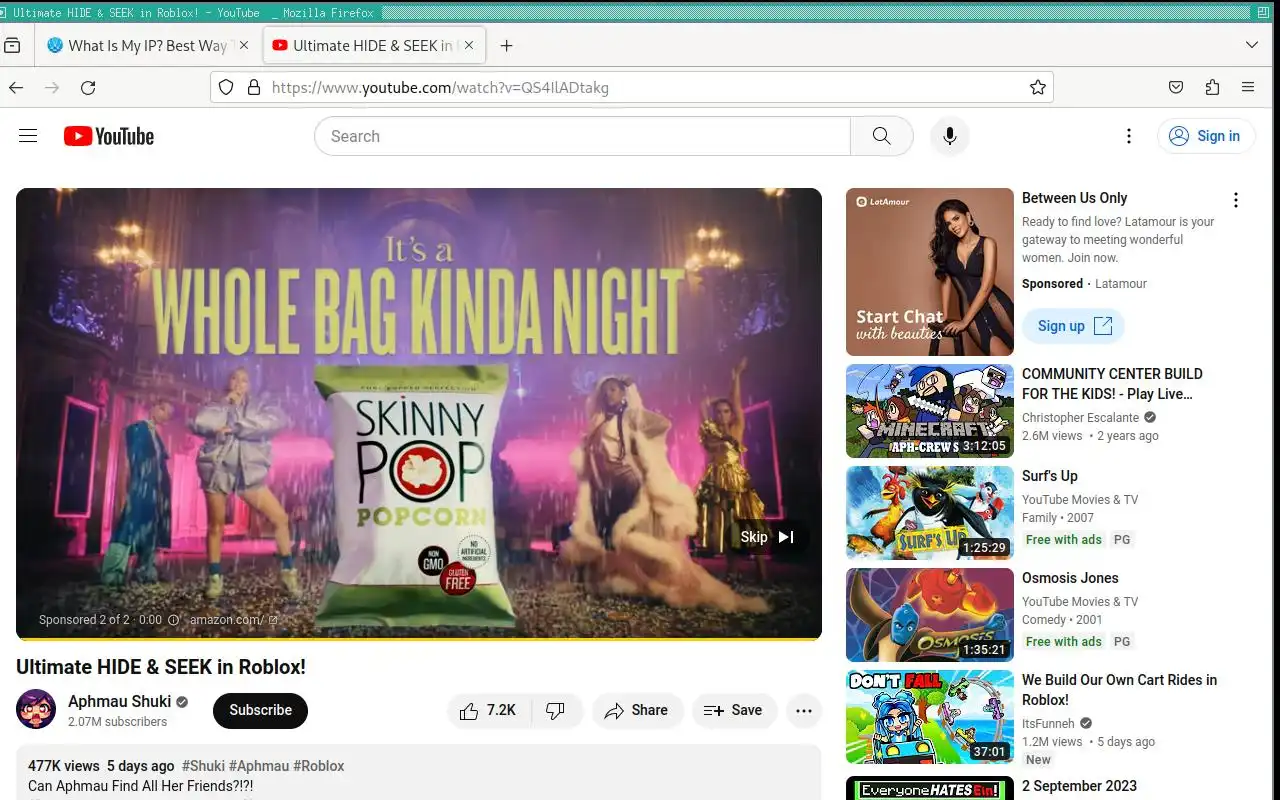Start voice search with microphone icon

point(950,136)
